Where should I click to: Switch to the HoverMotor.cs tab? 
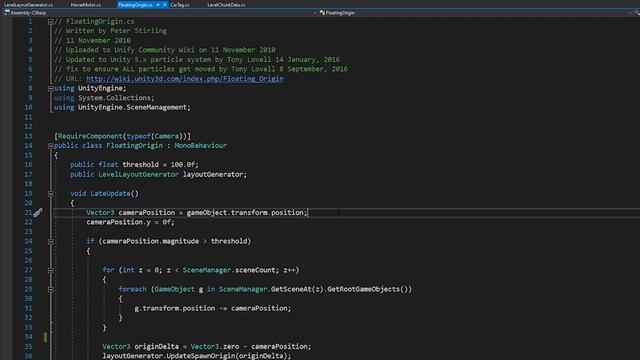pos(85,5)
